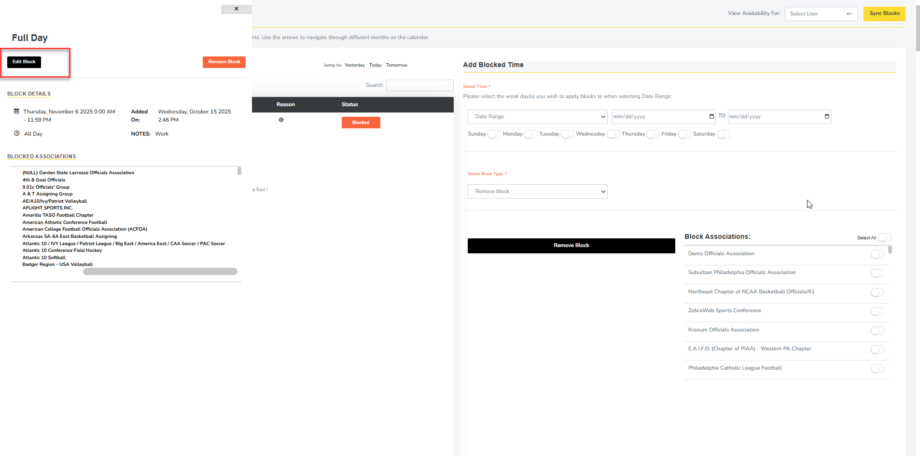Image resolution: width=920 pixels, height=456 pixels.
Task: Click the info icon in Reason column
Action: [281, 120]
